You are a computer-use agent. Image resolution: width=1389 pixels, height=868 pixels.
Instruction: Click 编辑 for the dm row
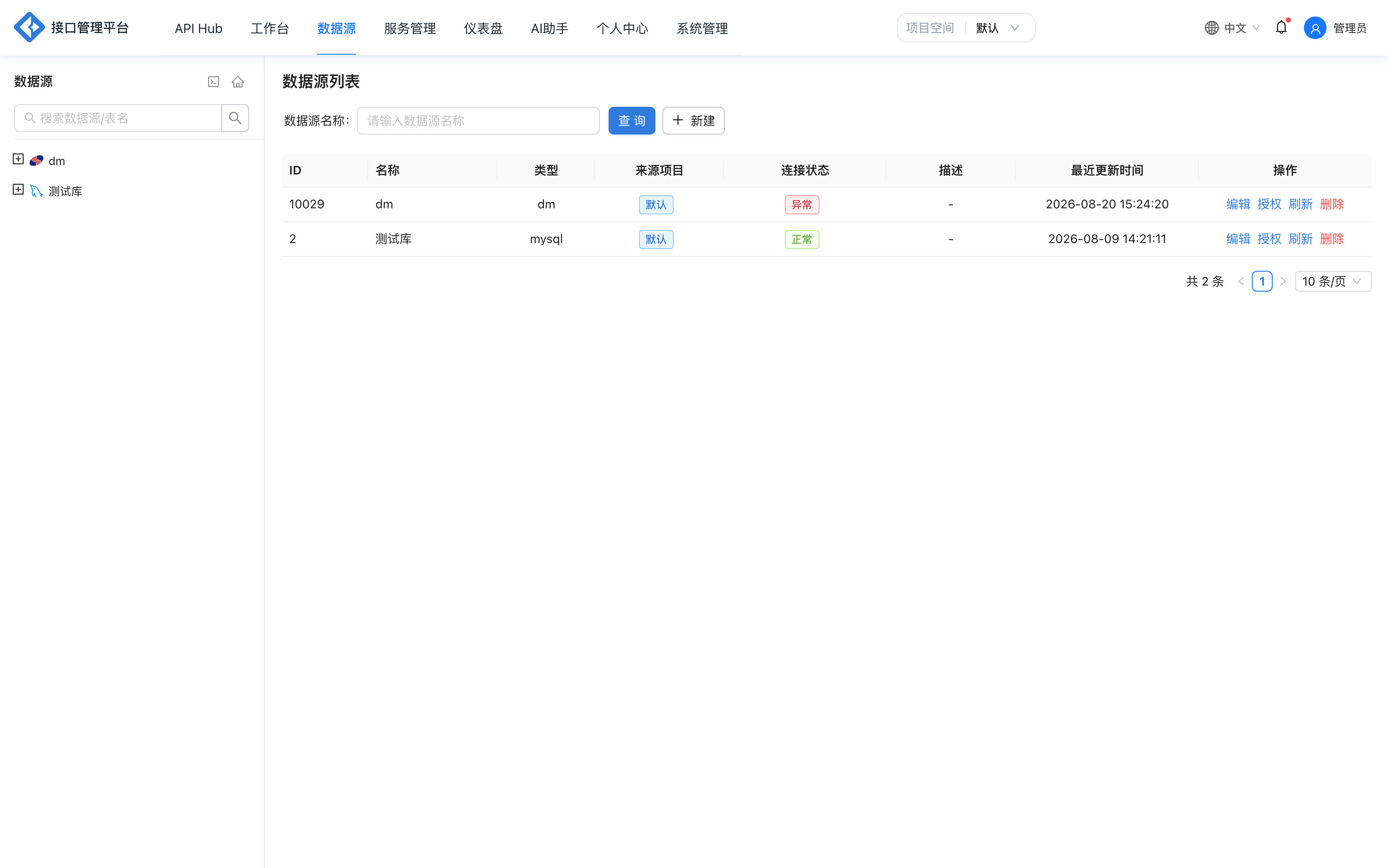tap(1238, 204)
